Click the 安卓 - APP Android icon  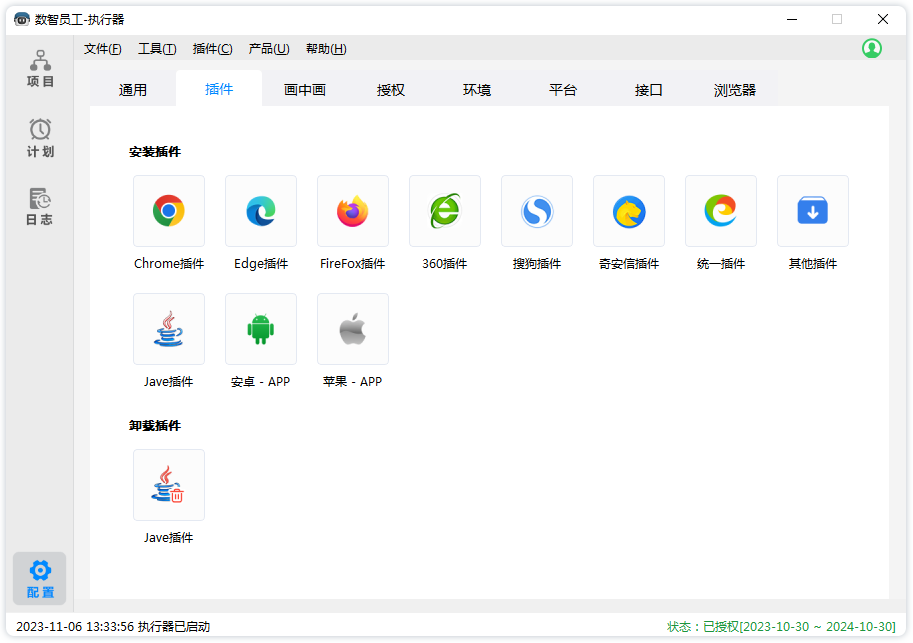[x=261, y=329]
